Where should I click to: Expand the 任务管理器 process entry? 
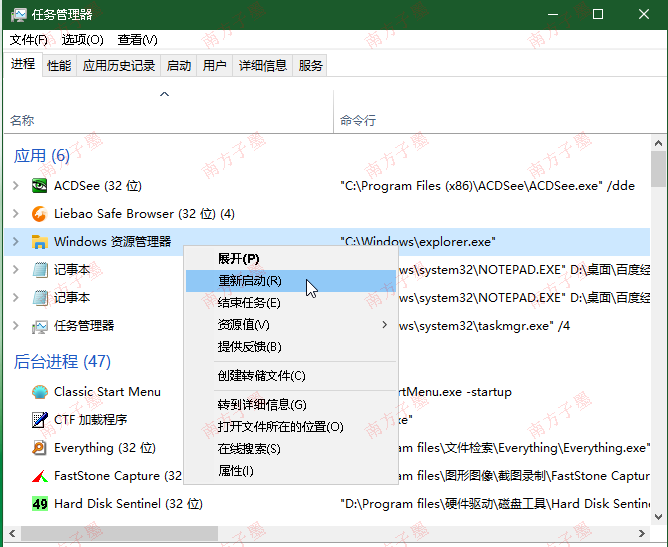tap(16, 325)
